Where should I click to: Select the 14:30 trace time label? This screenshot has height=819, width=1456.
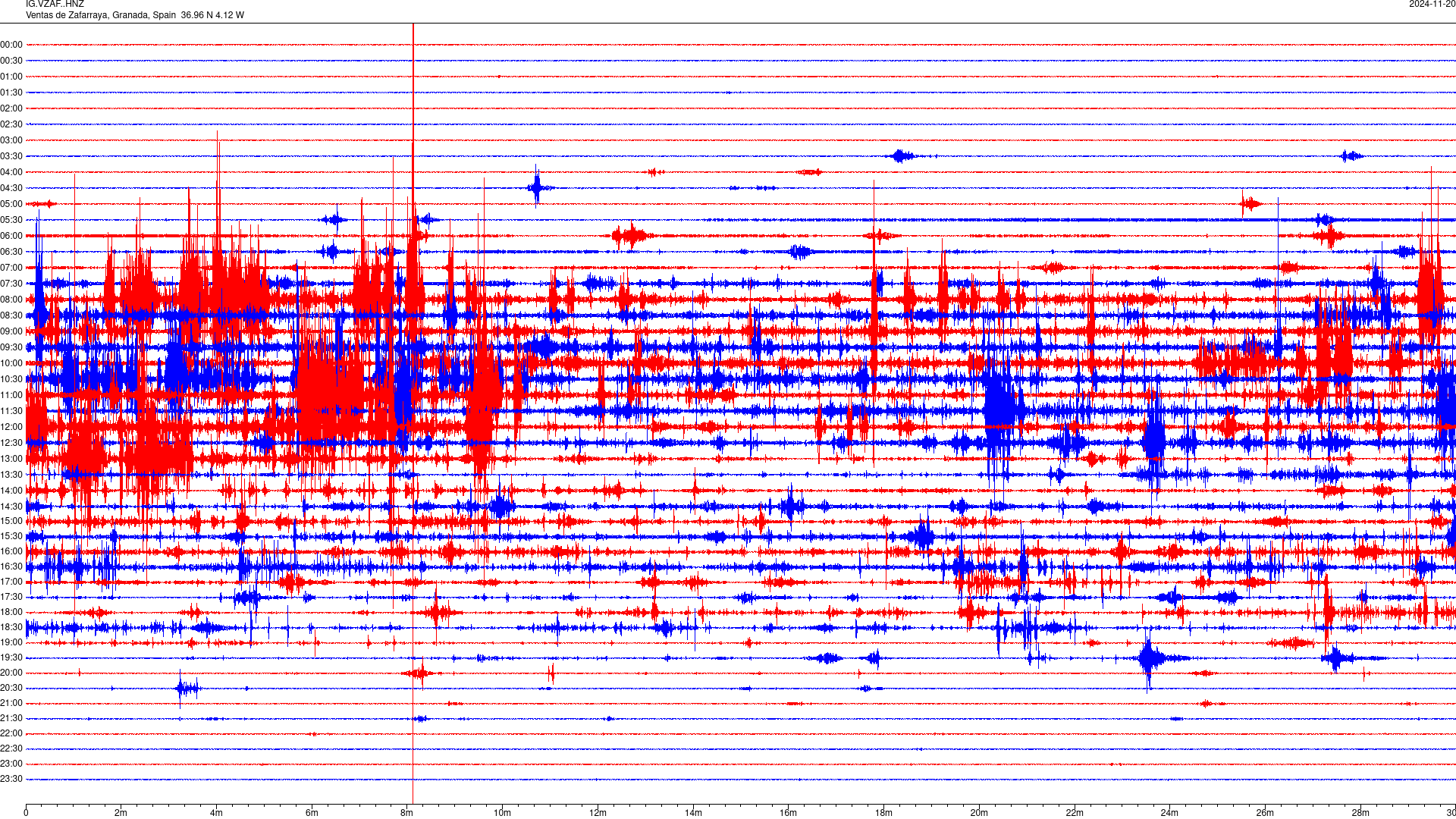[x=11, y=507]
